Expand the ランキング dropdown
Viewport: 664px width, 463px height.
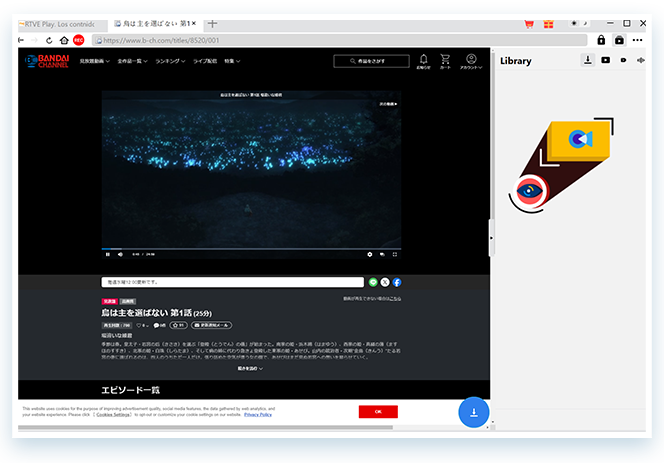pyautogui.click(x=170, y=61)
